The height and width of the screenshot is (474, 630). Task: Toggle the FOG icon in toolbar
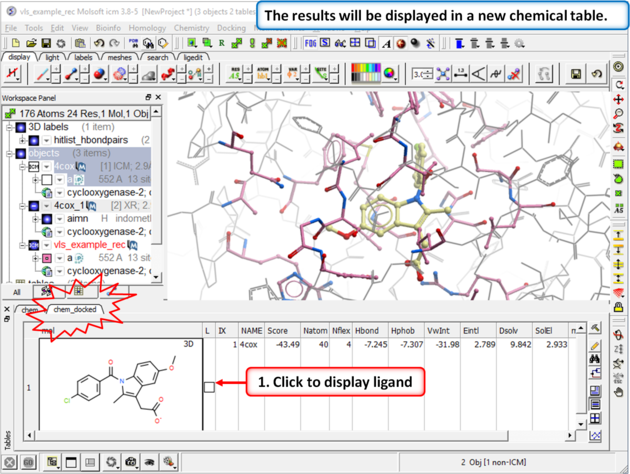click(x=310, y=44)
